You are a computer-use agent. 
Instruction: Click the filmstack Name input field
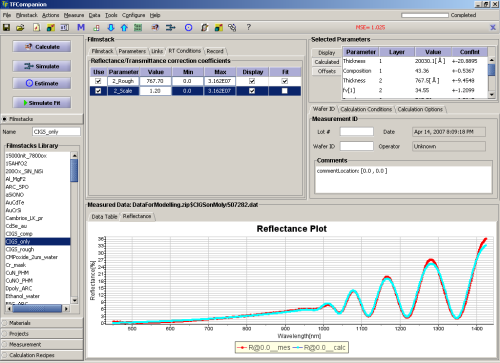coord(56,132)
